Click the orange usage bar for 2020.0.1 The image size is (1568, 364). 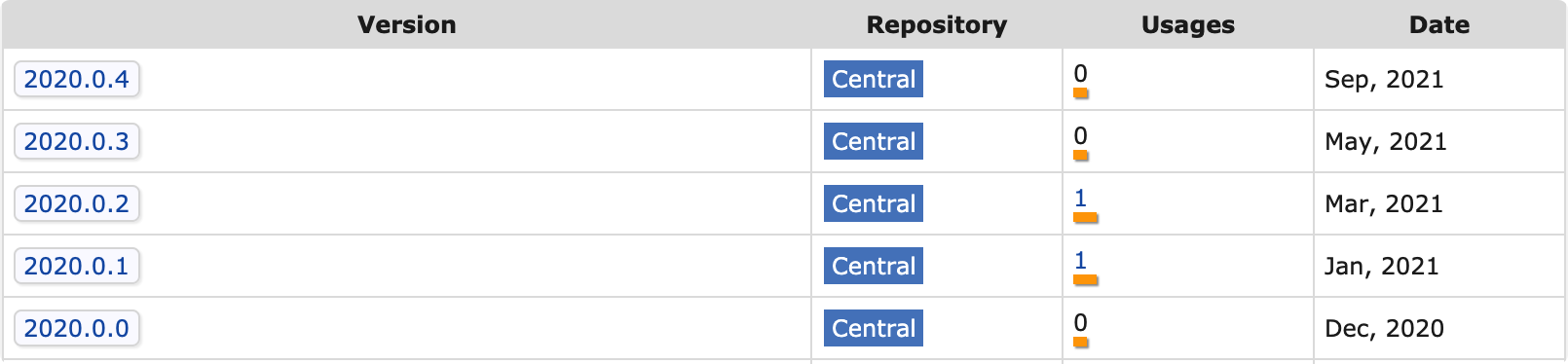(x=1085, y=280)
